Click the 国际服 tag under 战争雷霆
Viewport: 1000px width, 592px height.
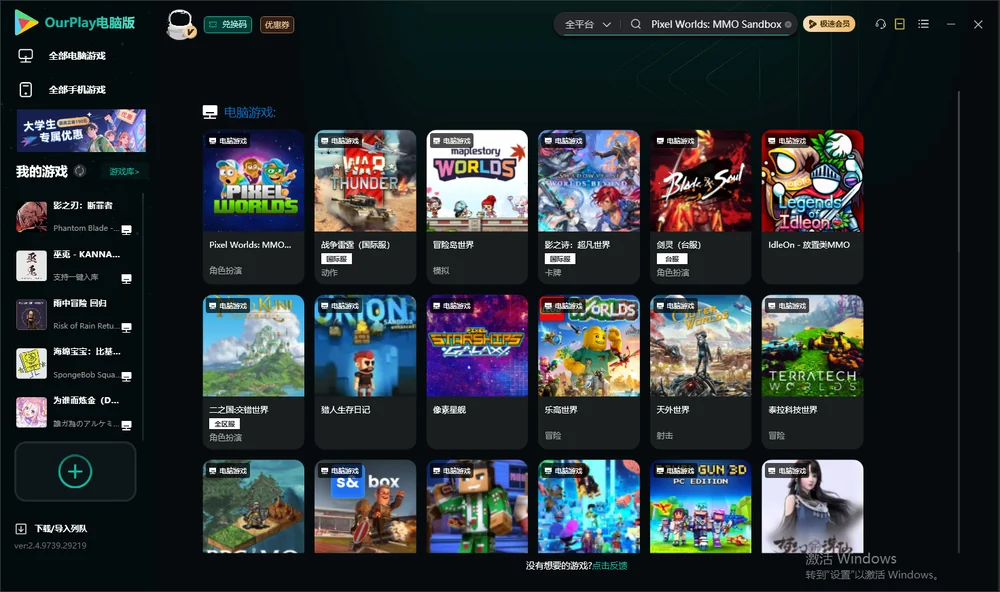[x=336, y=259]
